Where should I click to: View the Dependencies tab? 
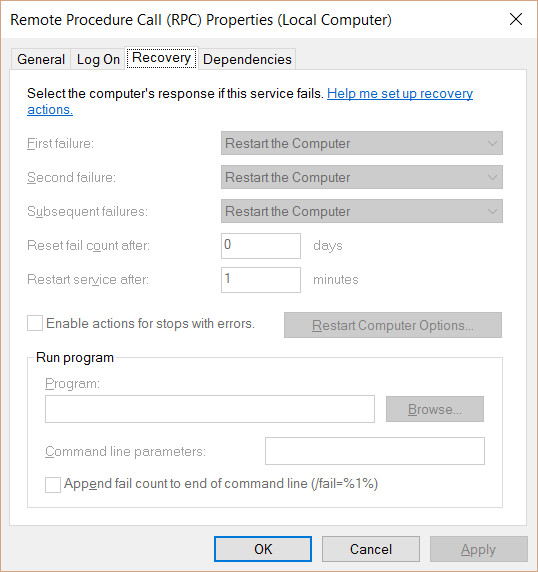click(247, 59)
